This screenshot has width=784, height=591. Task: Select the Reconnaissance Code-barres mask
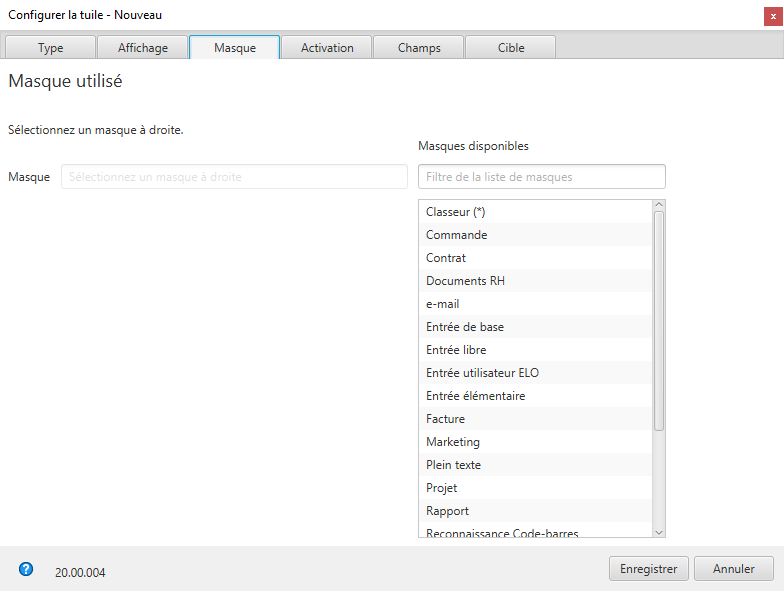536,530
